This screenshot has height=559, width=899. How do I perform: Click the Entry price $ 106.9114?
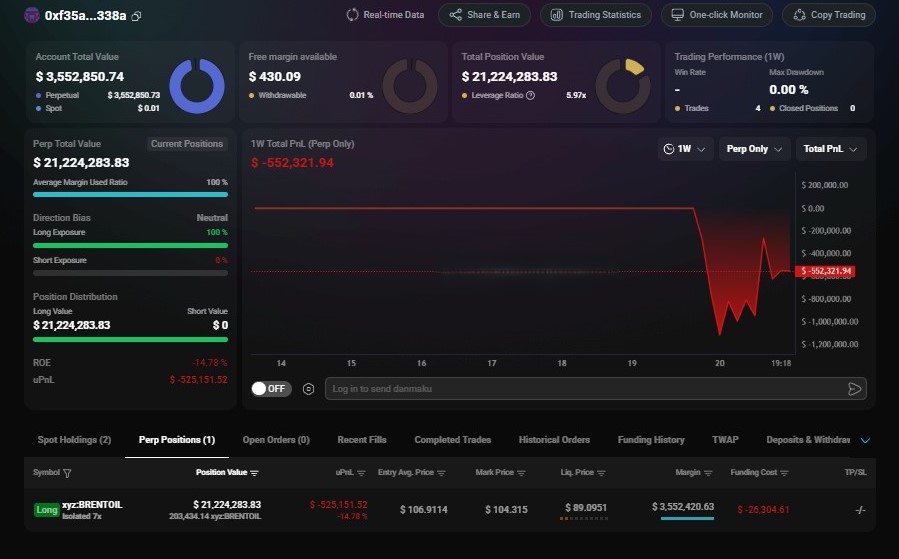point(424,510)
